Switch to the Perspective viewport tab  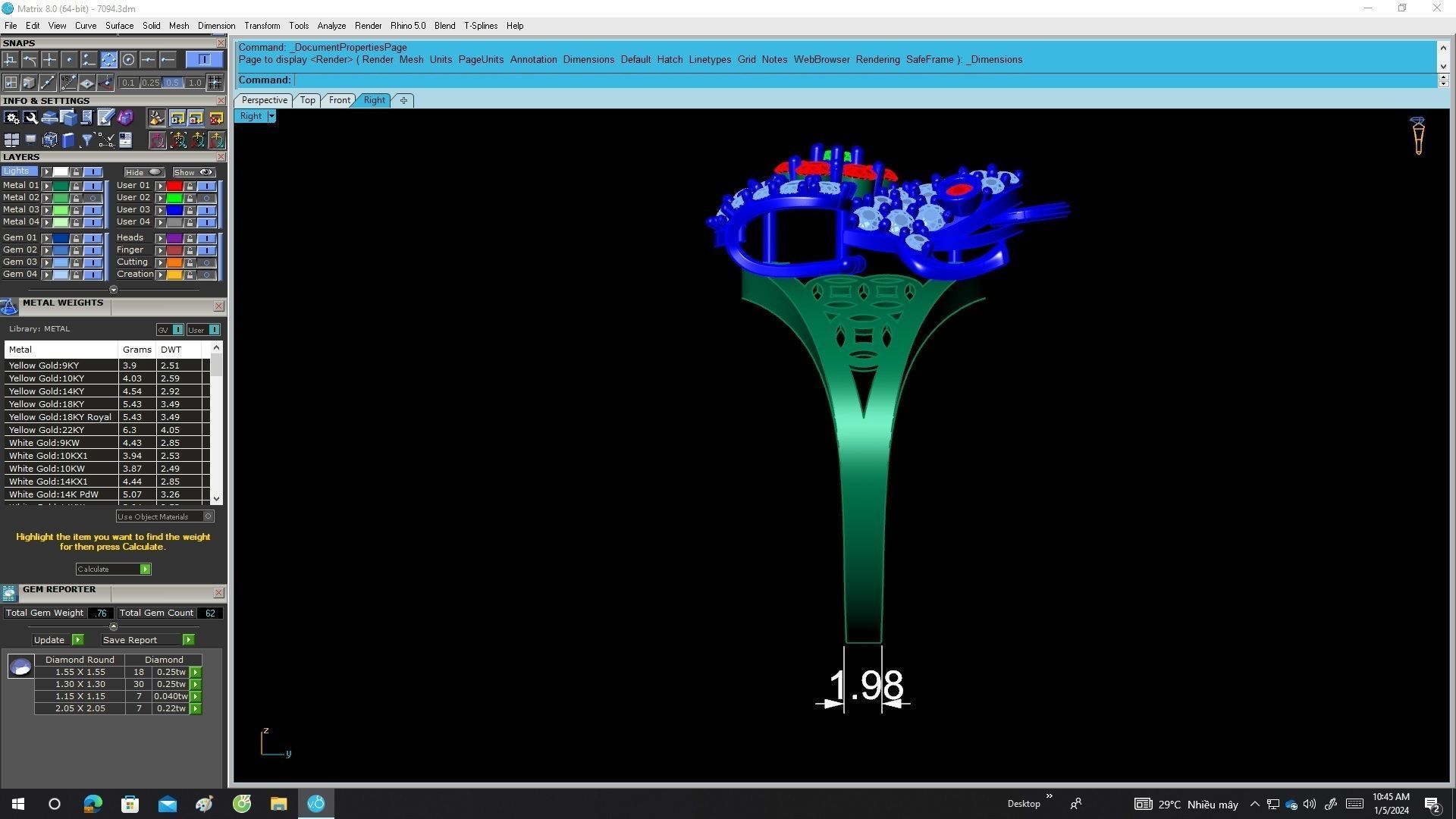[x=264, y=100]
